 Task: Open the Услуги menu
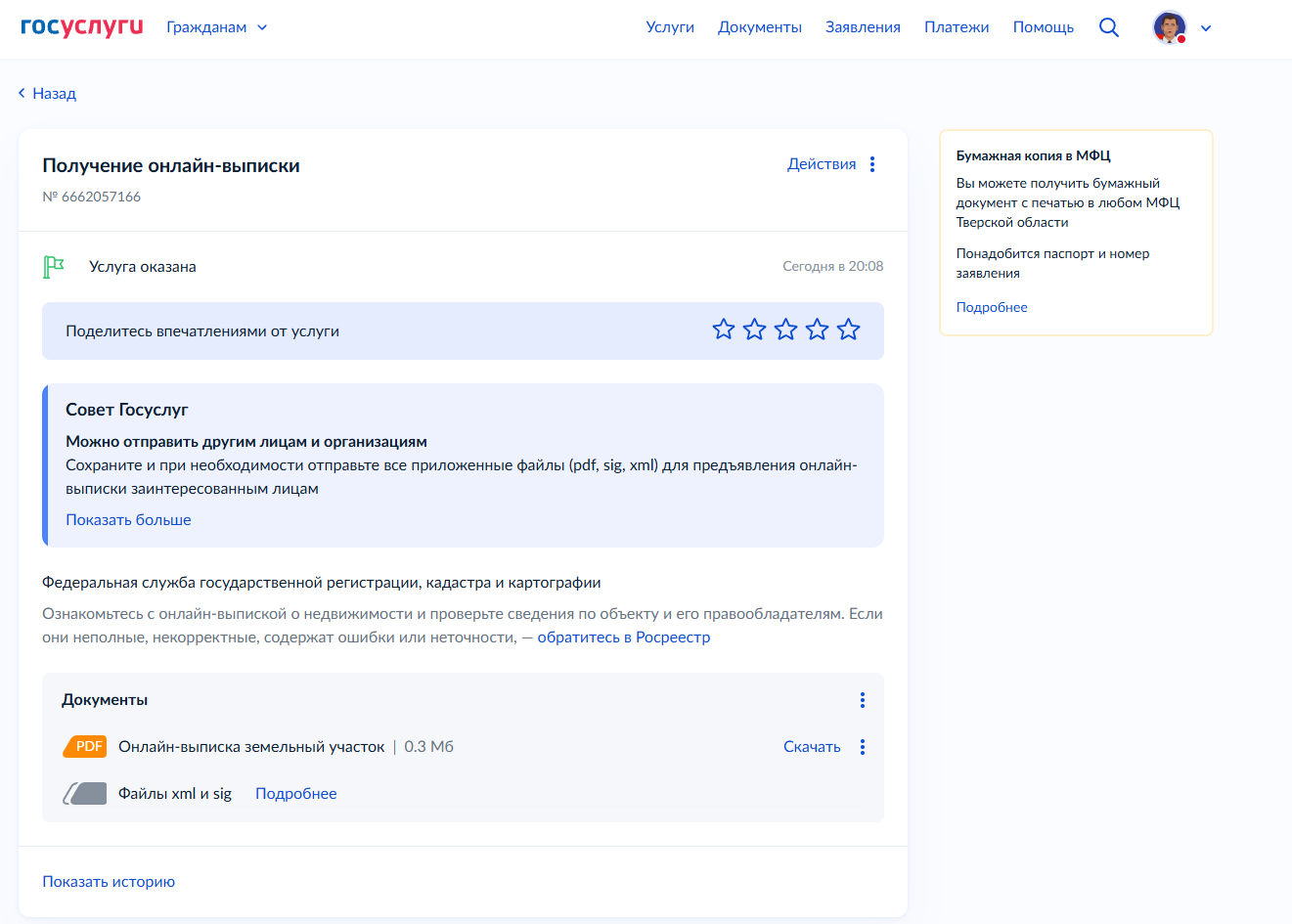pyautogui.click(x=670, y=27)
